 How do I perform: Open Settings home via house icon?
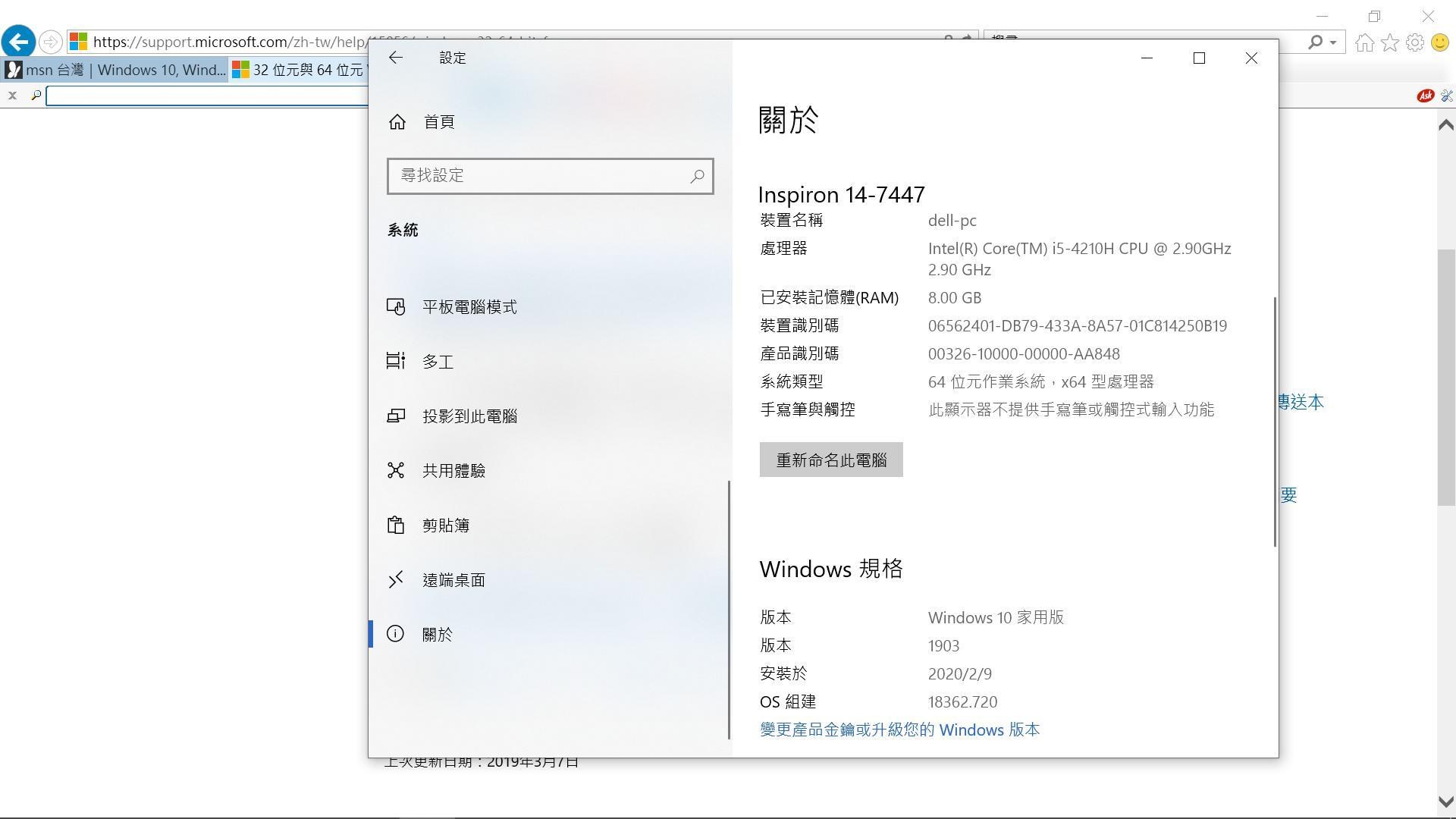[397, 122]
